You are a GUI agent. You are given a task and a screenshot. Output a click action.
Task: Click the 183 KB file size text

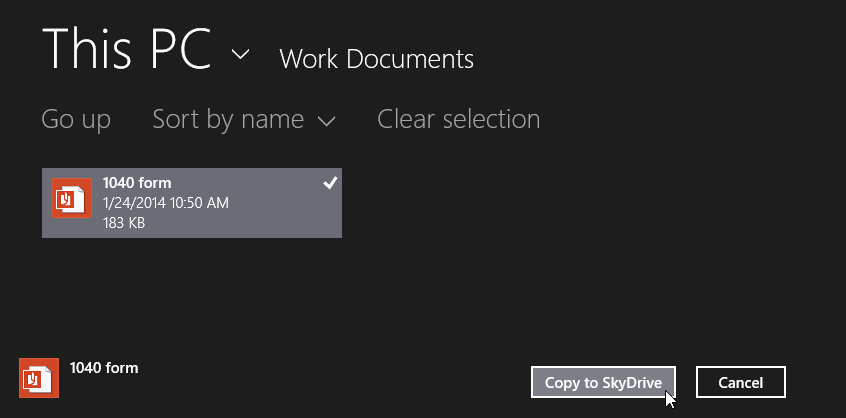click(124, 223)
